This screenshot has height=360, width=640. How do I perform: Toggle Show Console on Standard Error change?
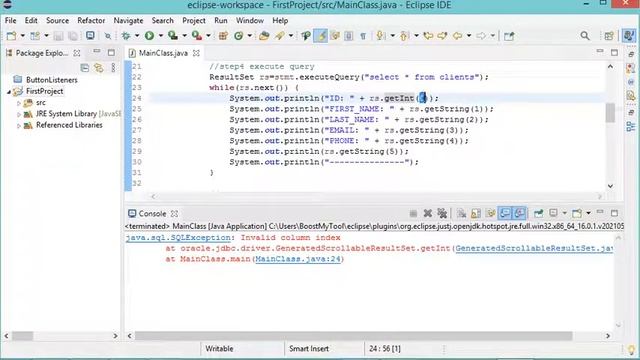click(x=520, y=213)
